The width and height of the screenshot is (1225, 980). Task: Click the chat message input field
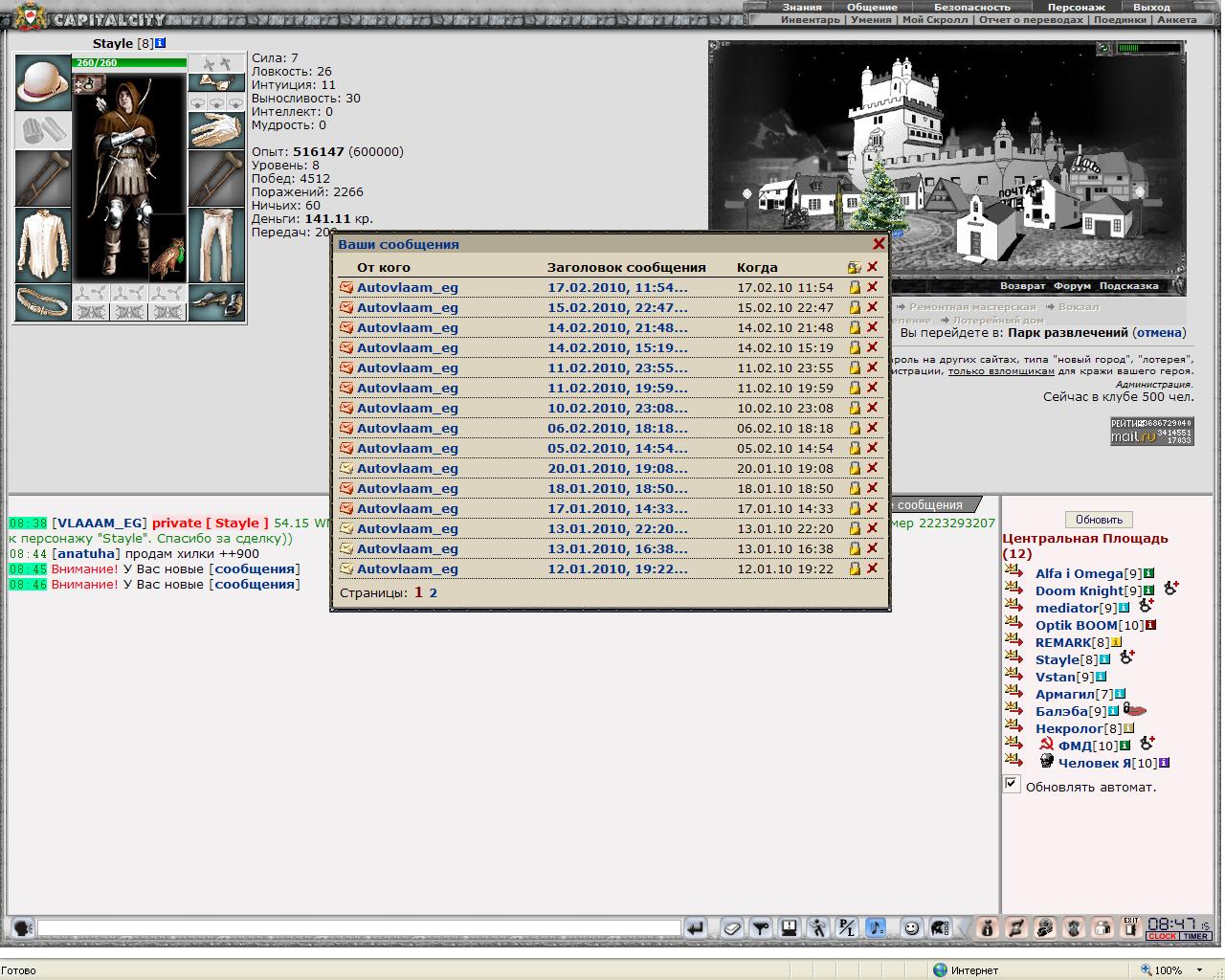pos(359,928)
